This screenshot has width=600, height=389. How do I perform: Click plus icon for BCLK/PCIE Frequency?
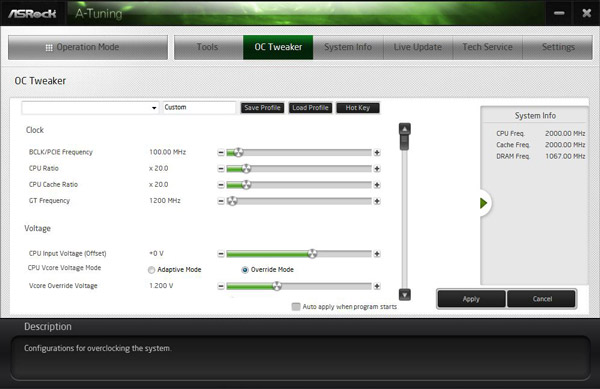click(x=377, y=153)
